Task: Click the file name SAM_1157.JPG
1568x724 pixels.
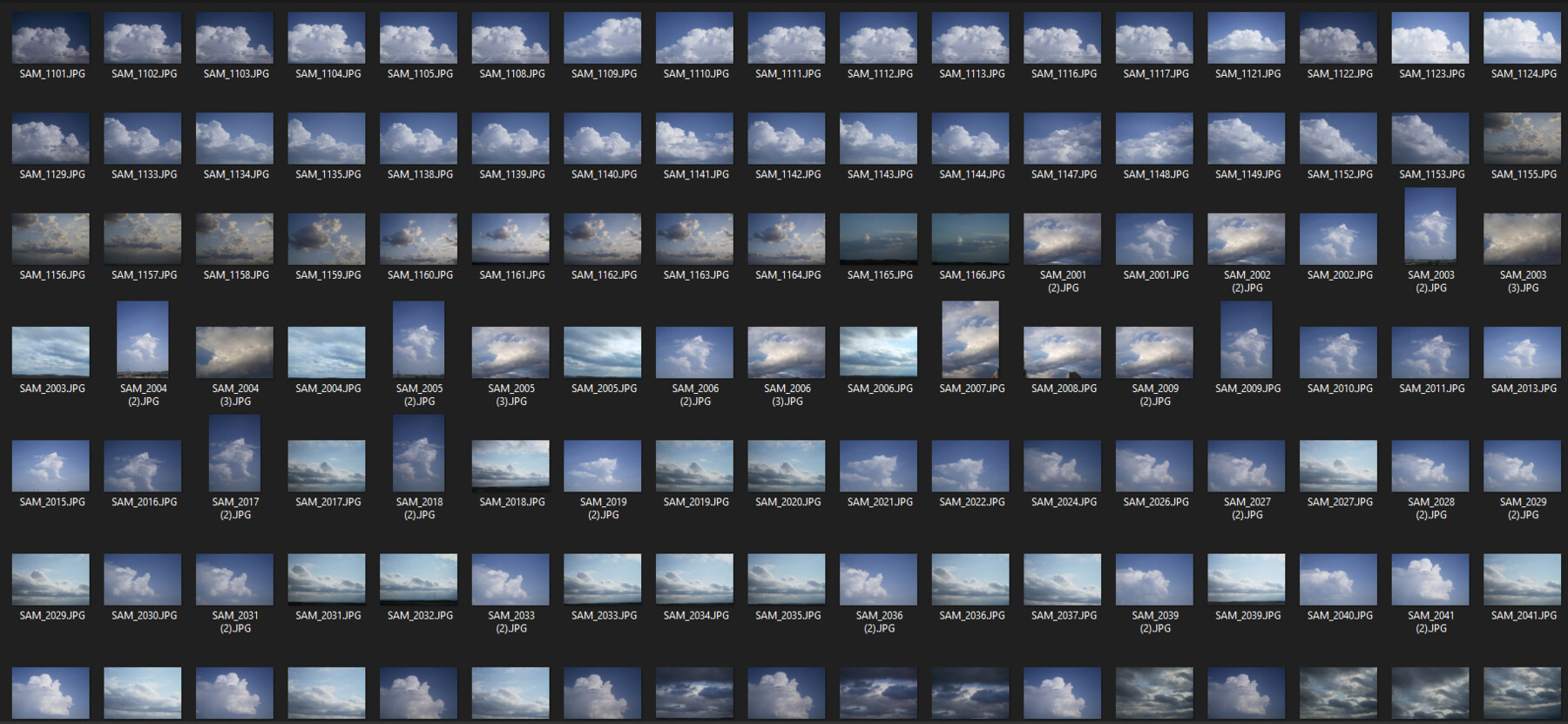Action: 145,275
